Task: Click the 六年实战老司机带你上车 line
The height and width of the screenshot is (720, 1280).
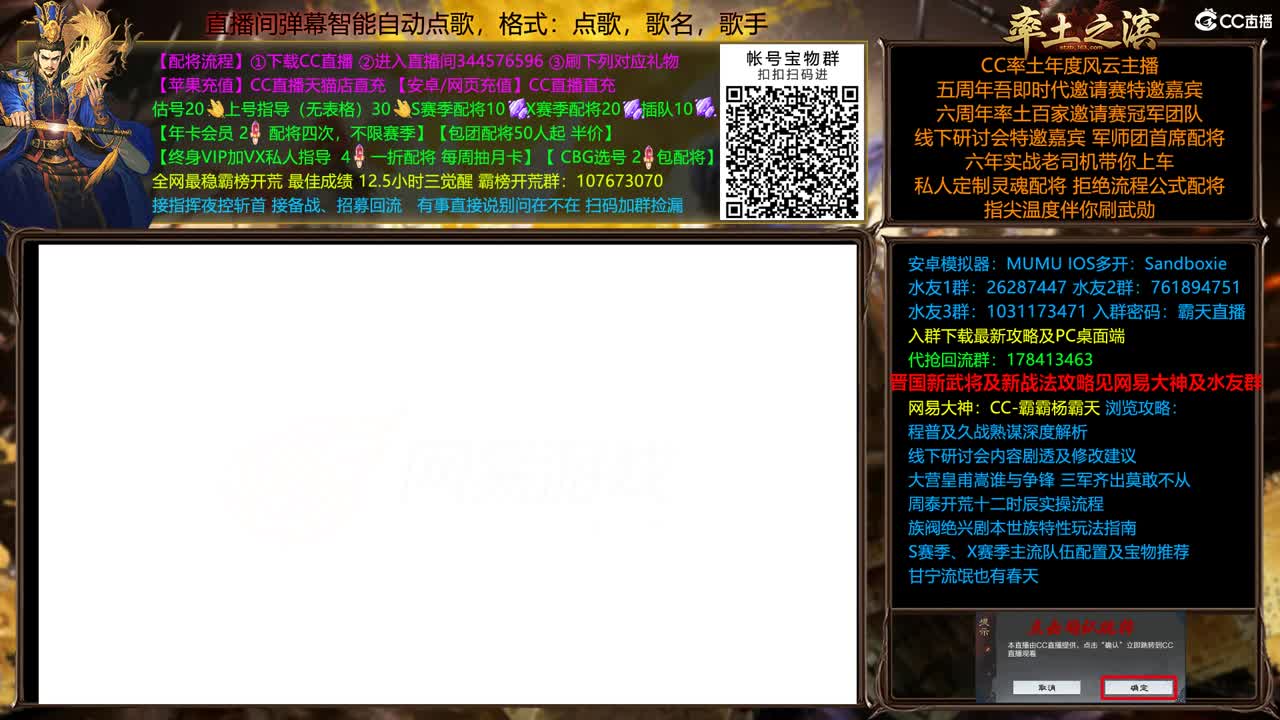Action: click(x=1069, y=162)
